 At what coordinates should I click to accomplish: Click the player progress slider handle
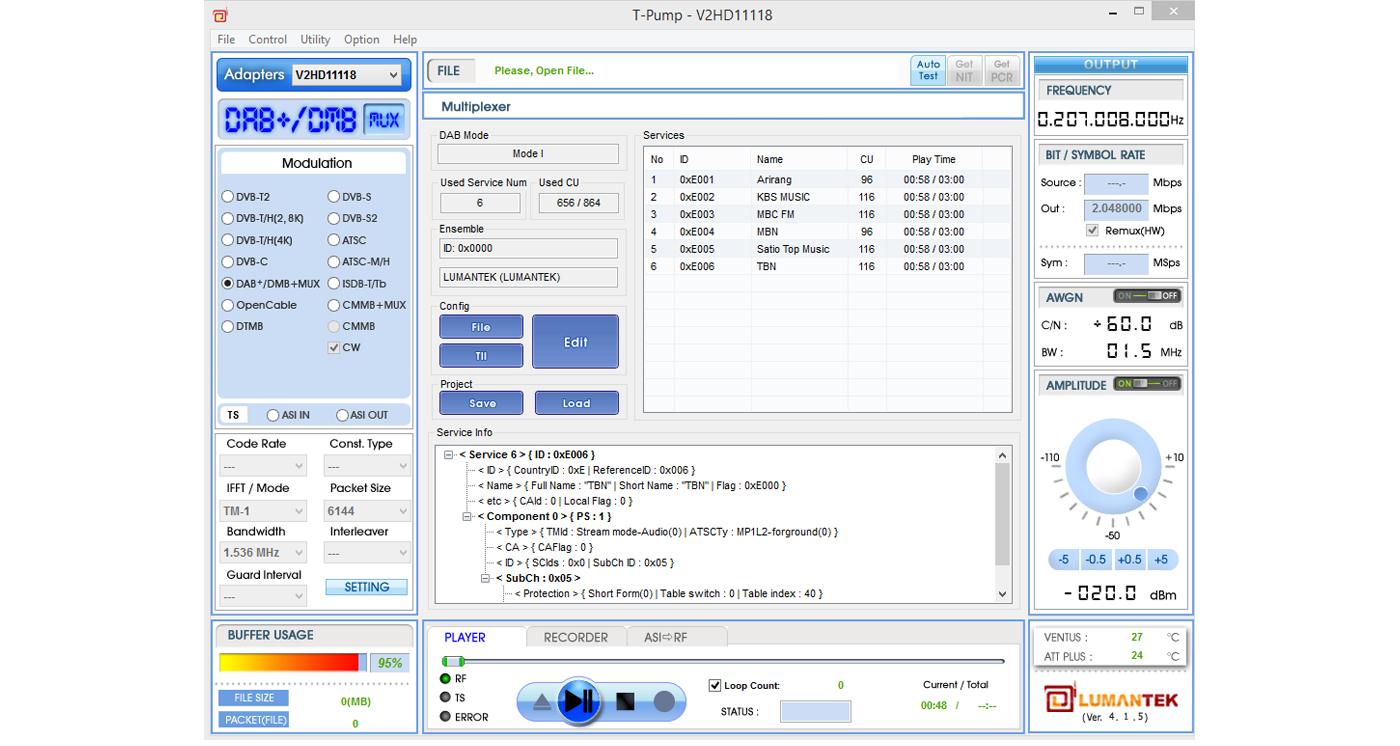[x=454, y=661]
